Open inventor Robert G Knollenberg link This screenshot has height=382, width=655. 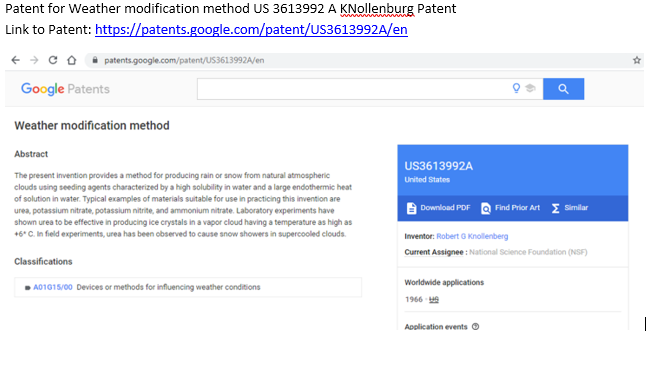(x=472, y=236)
